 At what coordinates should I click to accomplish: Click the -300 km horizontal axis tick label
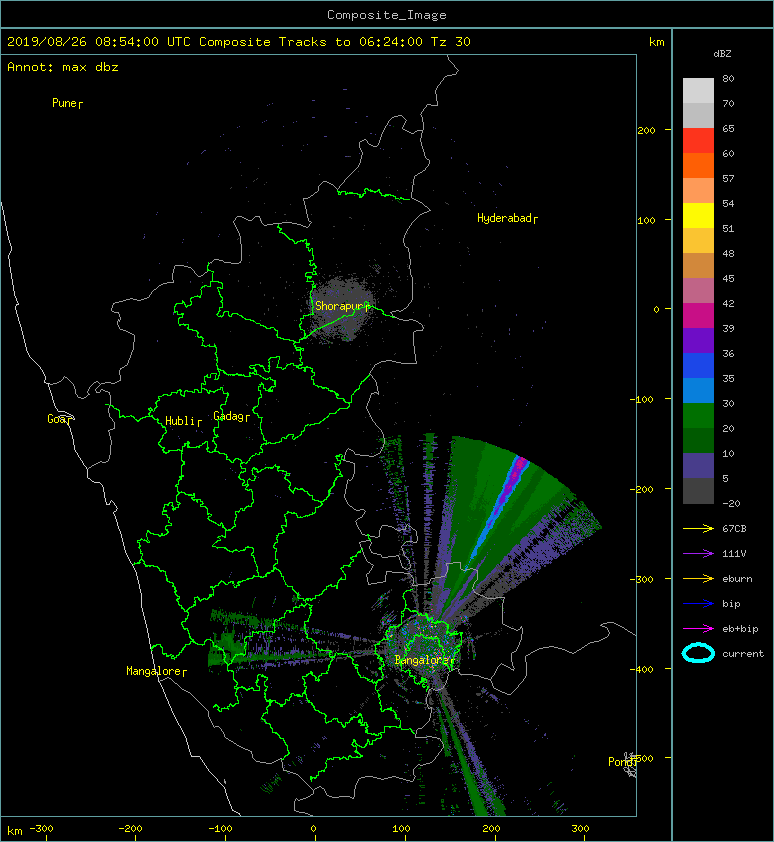[41, 829]
